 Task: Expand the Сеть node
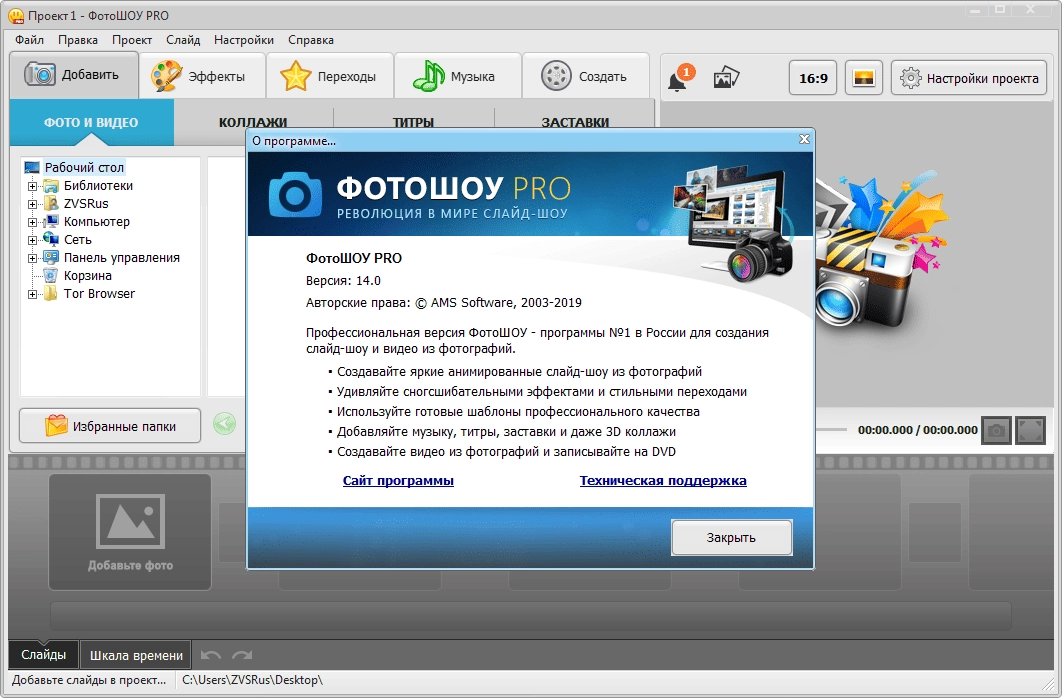tap(32, 240)
